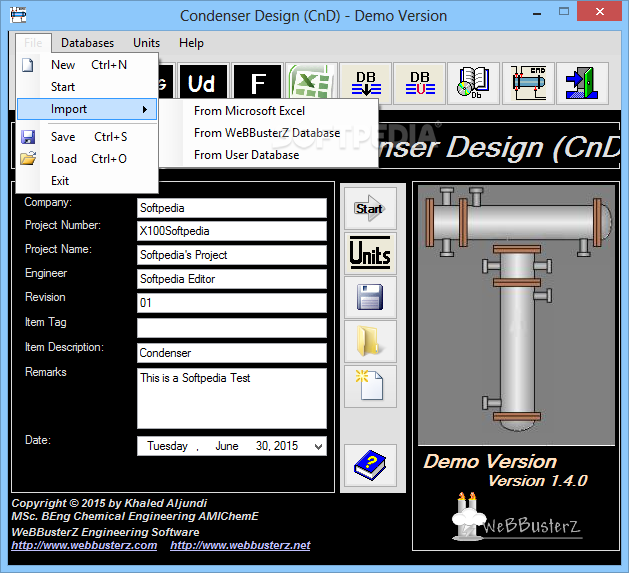Select From User Database import option
This screenshot has height=573, width=629.
[269, 155]
